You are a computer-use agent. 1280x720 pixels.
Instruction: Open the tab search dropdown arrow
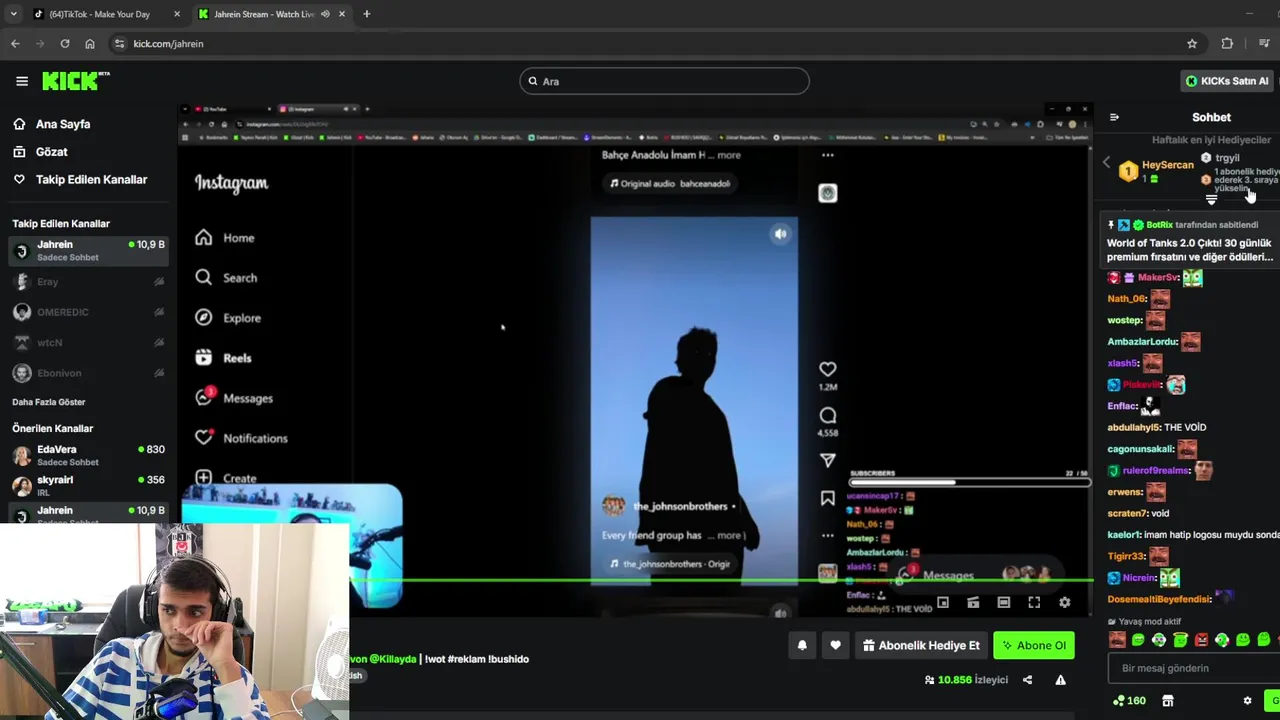pyautogui.click(x=13, y=14)
